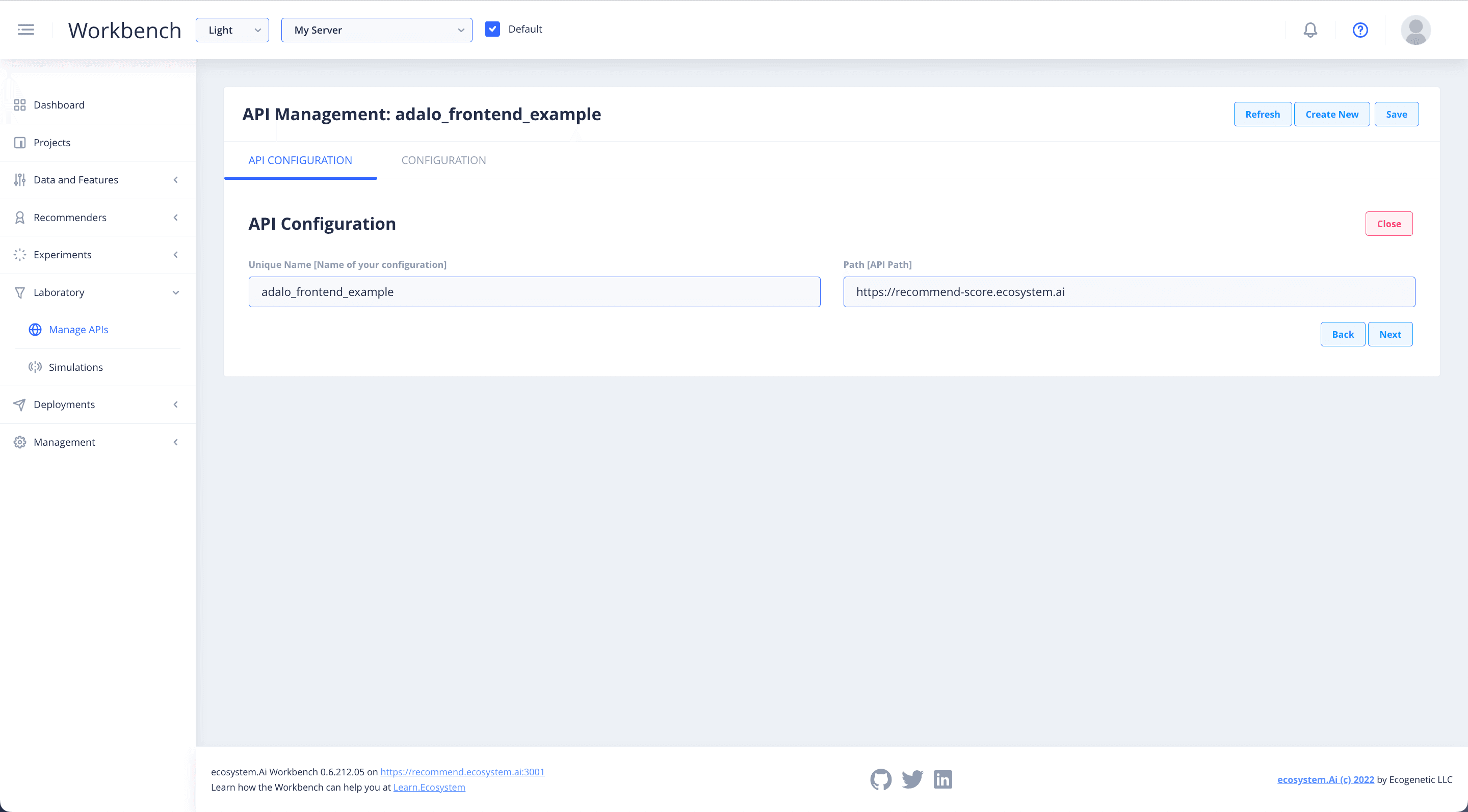Image resolution: width=1468 pixels, height=812 pixels.
Task: Select the API CONFIGURATION tab
Action: tap(300, 160)
